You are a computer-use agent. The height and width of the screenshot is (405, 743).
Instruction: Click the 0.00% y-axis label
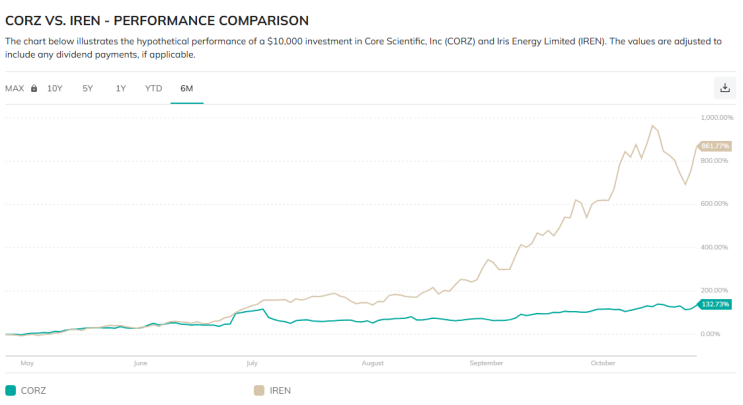tap(710, 334)
